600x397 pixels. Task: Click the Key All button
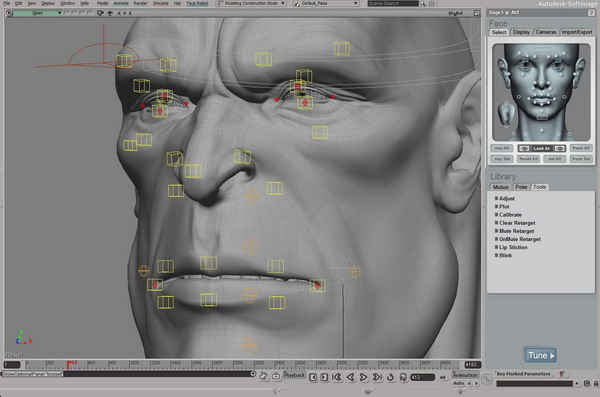coord(502,148)
